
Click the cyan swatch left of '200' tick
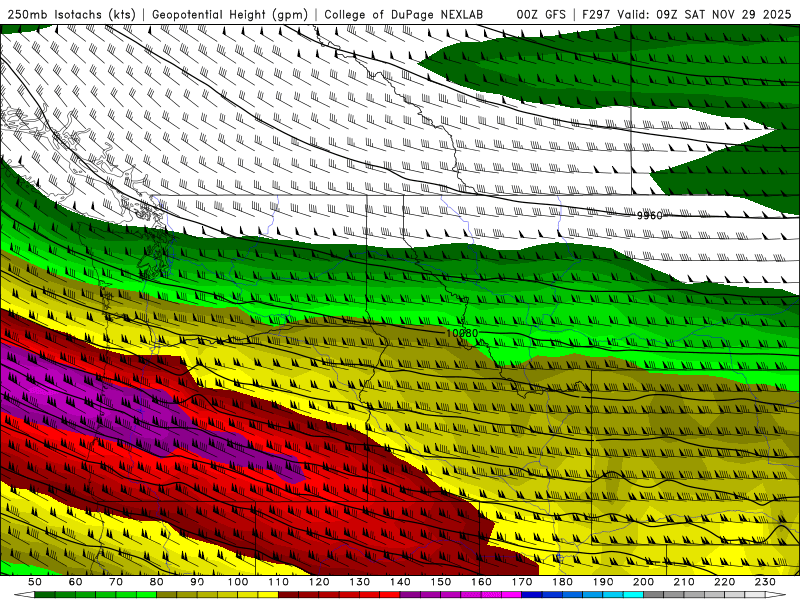[633, 595]
